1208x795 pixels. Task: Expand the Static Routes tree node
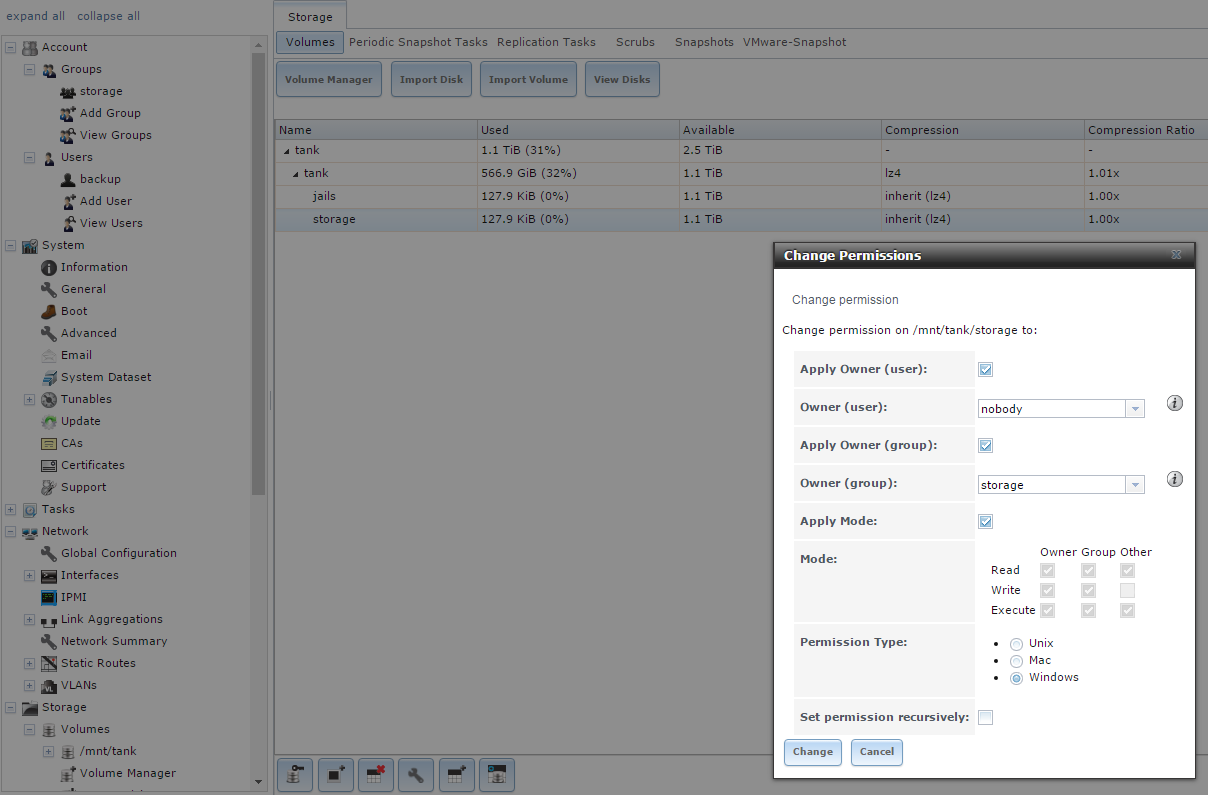tap(30, 663)
